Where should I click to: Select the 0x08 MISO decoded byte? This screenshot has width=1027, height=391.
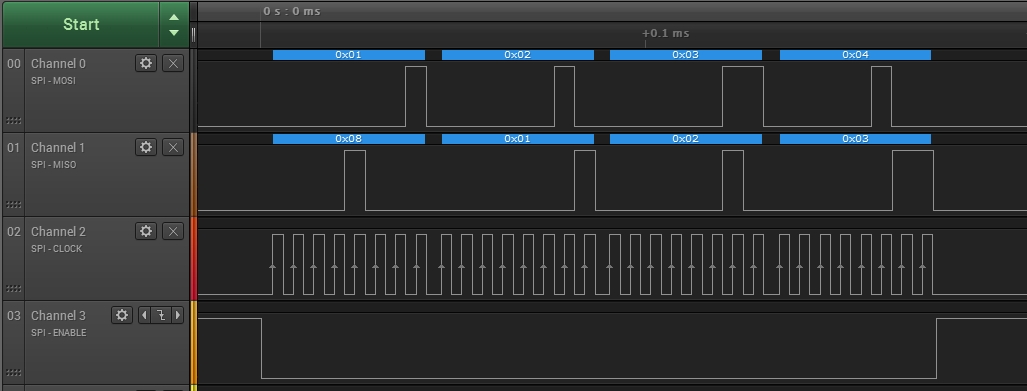coord(348,139)
